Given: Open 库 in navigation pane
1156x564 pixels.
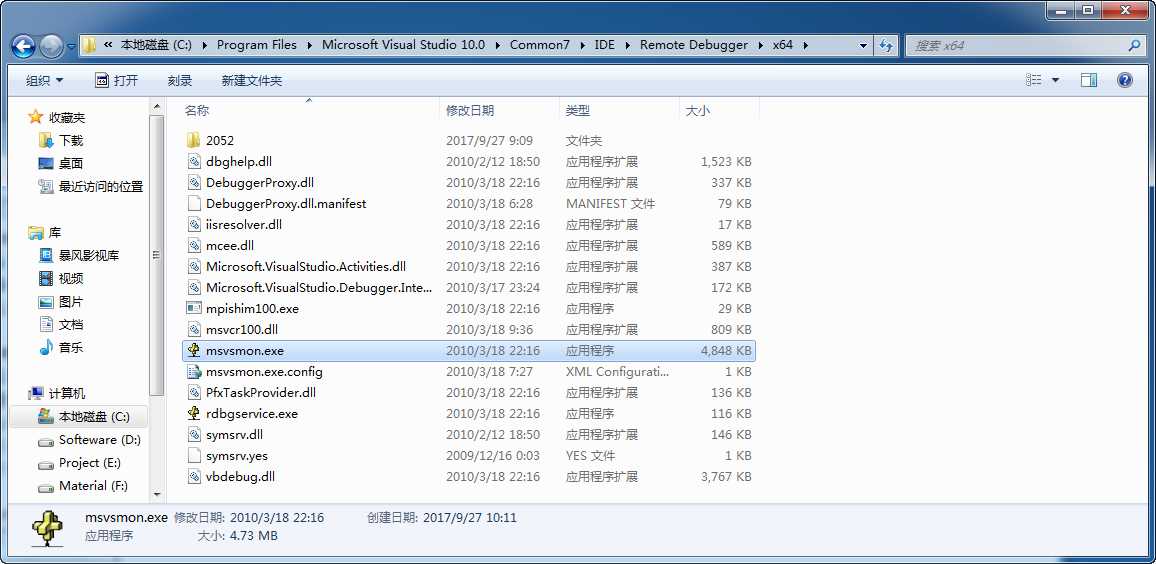Looking at the screenshot, I should [55, 232].
